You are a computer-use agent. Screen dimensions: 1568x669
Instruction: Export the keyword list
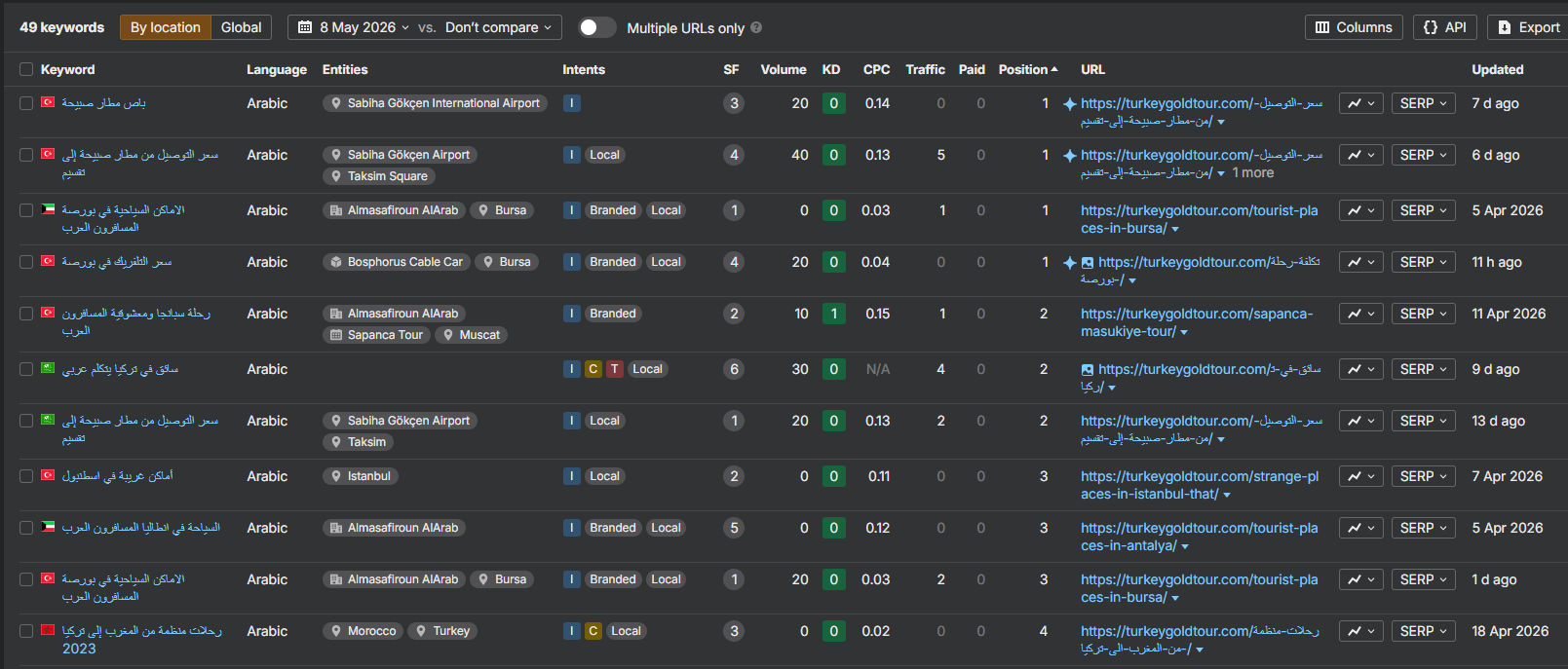pos(1527,27)
